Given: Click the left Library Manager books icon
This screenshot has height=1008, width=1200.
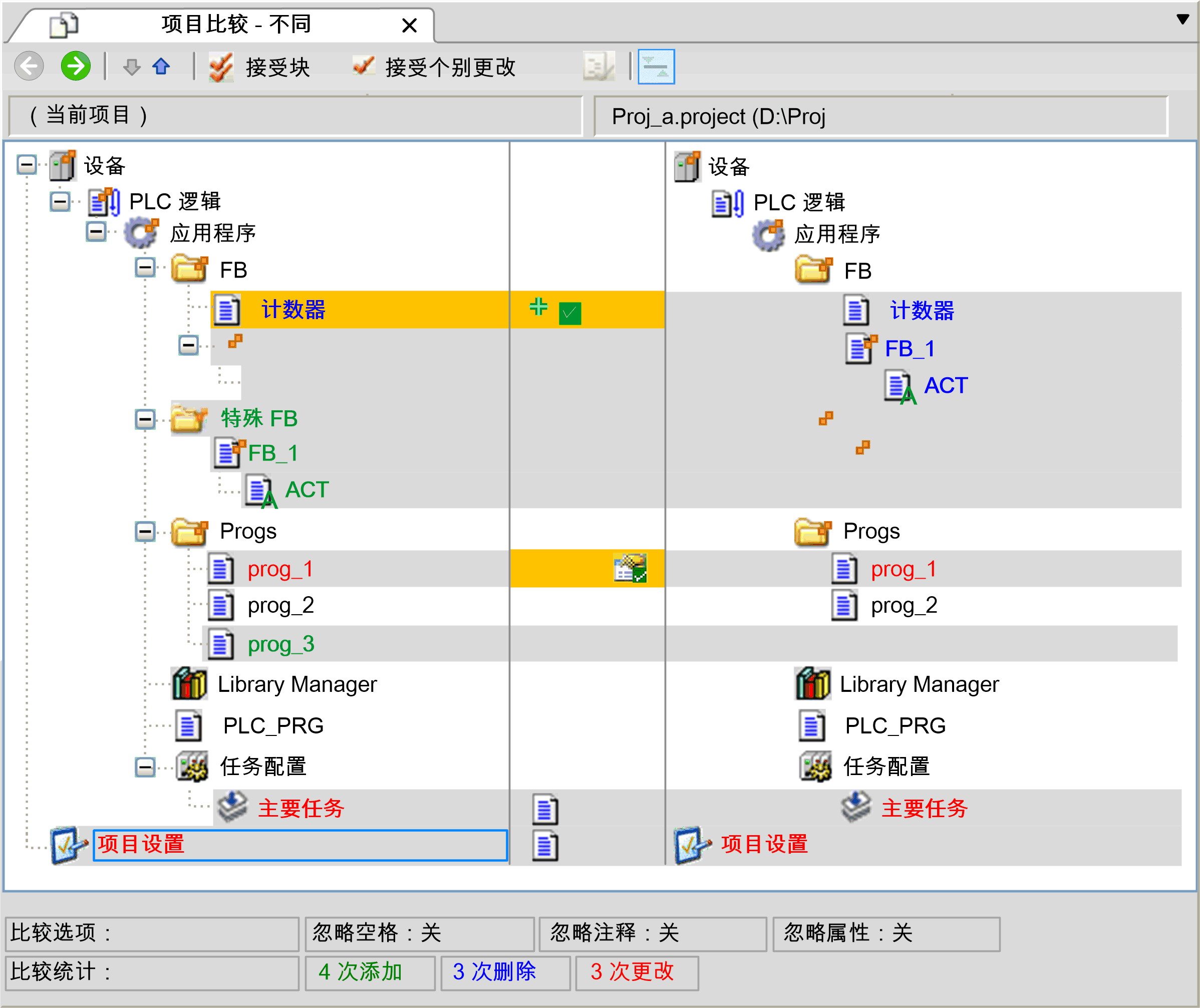Looking at the screenshot, I should (190, 684).
